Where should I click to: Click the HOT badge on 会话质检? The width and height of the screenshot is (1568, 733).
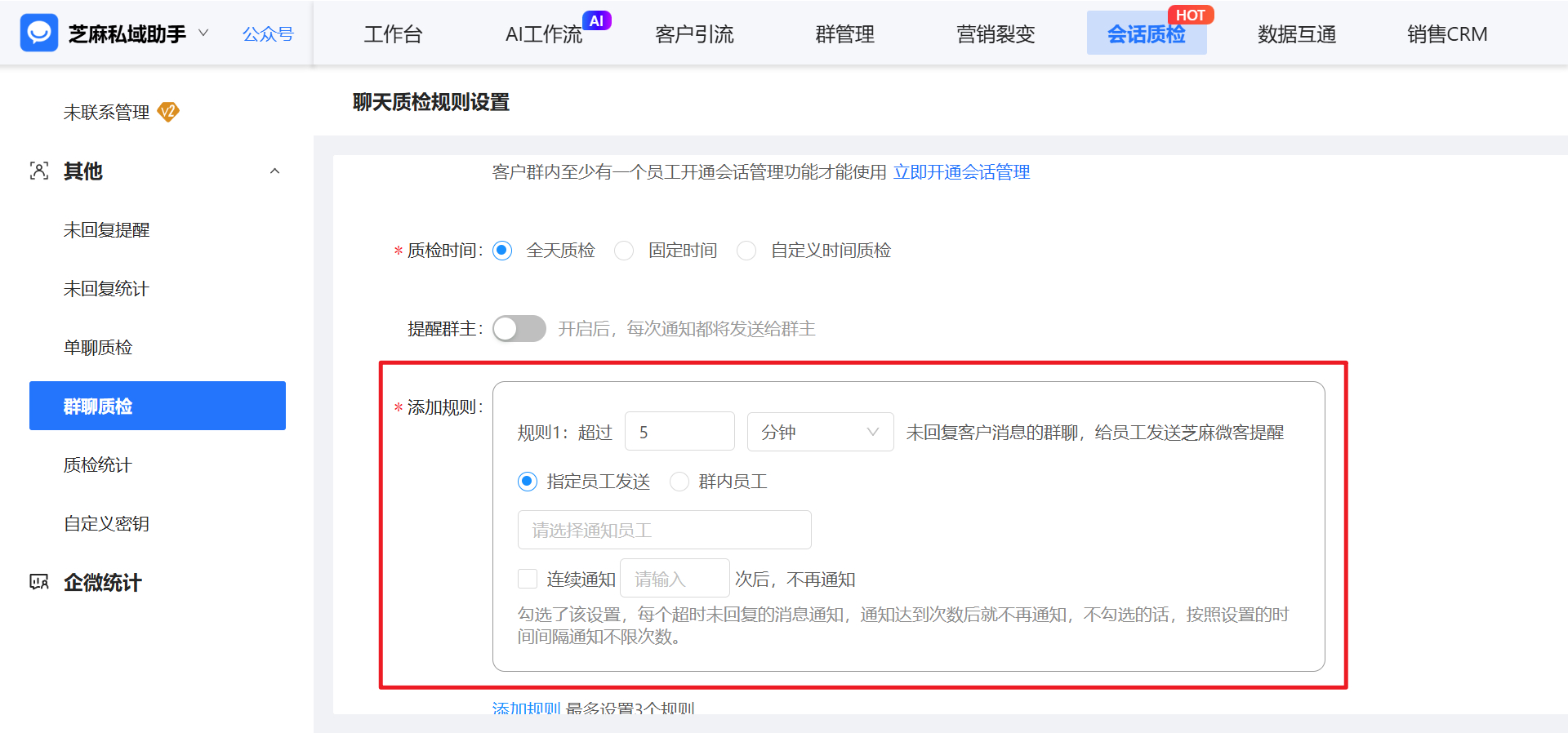pos(1191,15)
